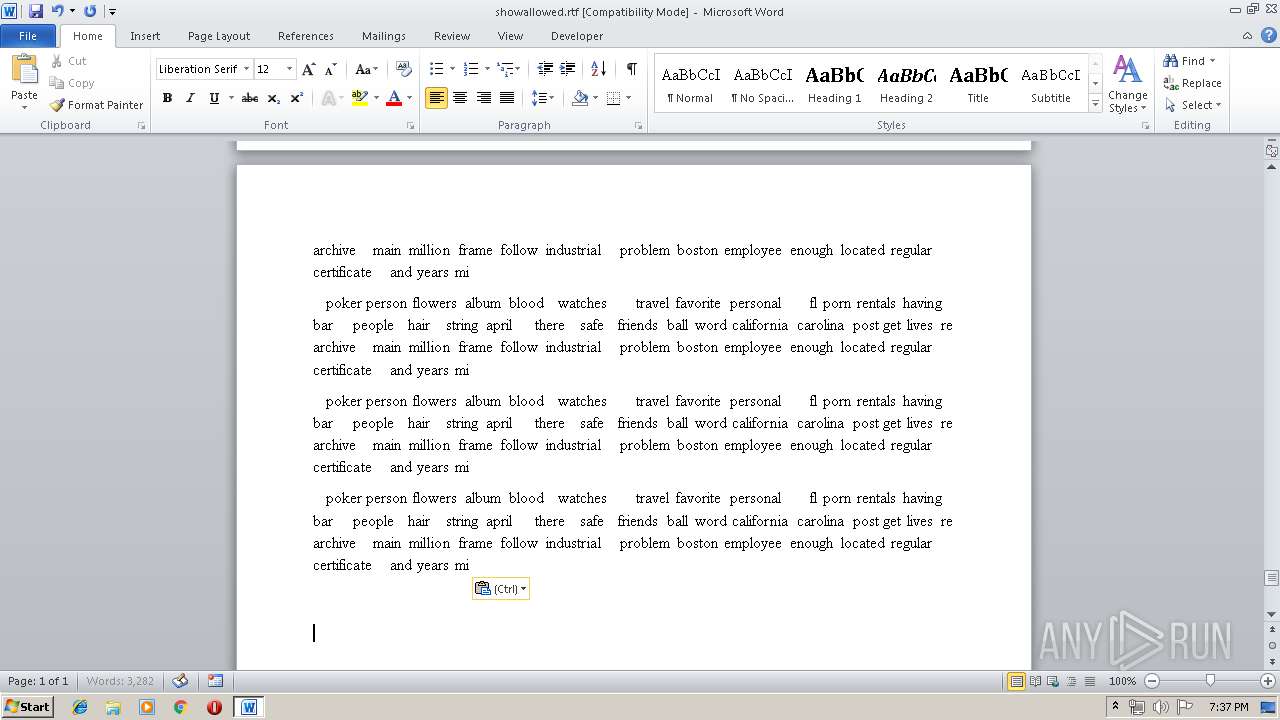Image resolution: width=1280 pixels, height=720 pixels.
Task: Click the vertical scrollbar down arrow
Action: pos(1272,614)
